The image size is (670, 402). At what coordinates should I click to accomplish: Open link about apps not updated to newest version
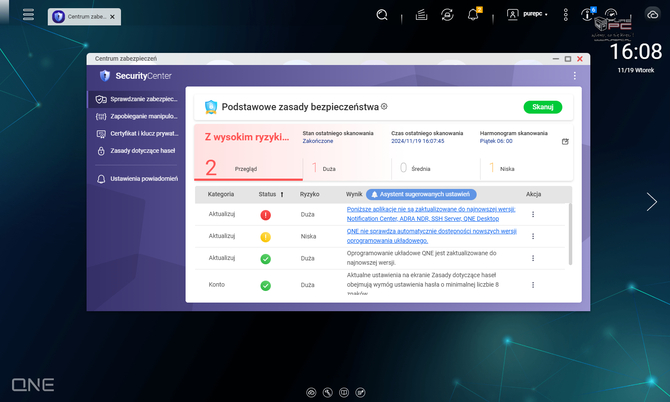[431, 214]
